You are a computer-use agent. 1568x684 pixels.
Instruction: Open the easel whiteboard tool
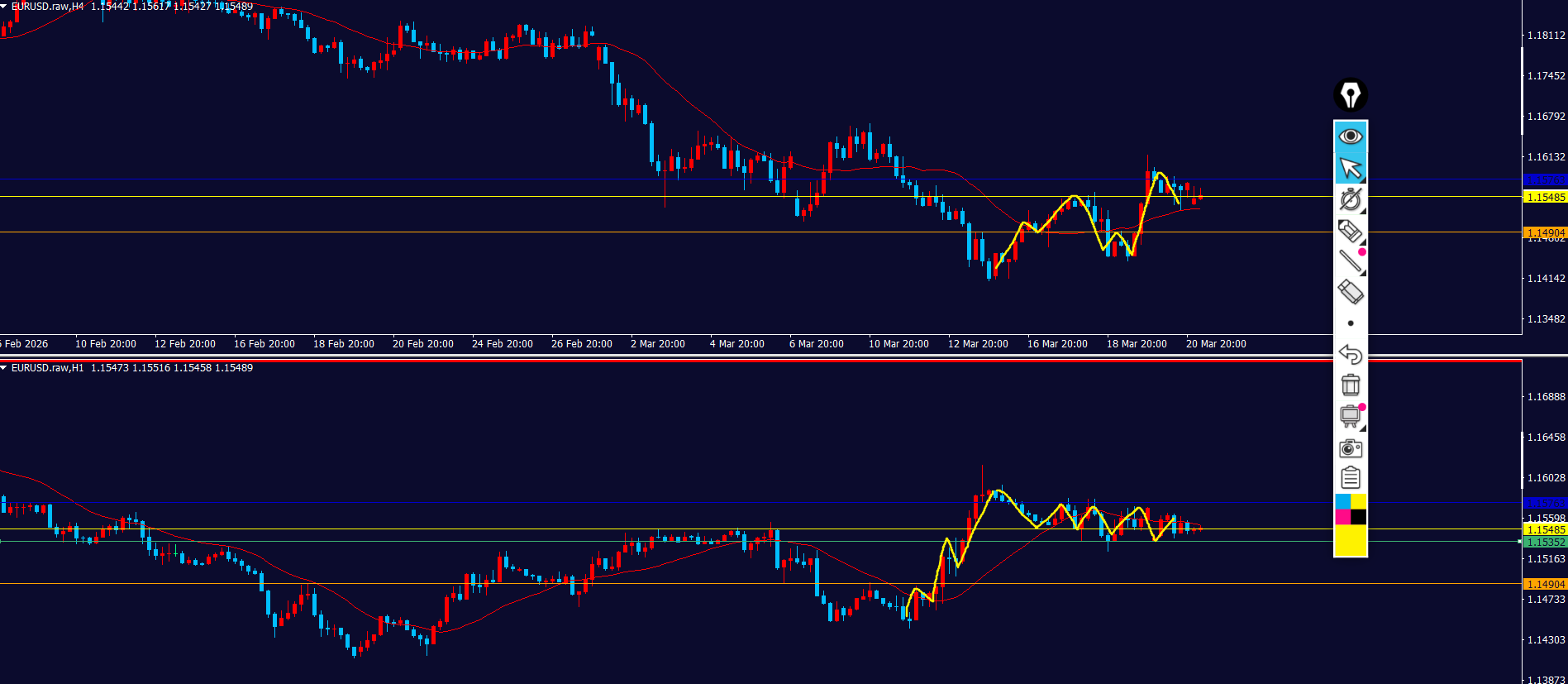click(x=1350, y=415)
